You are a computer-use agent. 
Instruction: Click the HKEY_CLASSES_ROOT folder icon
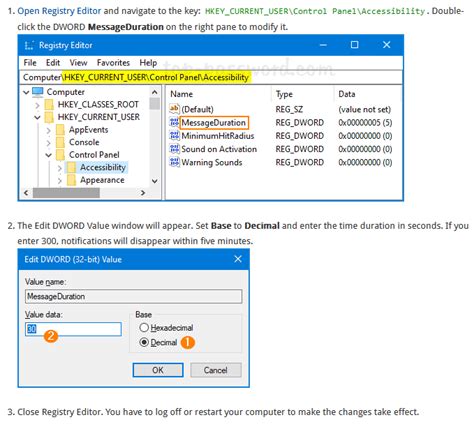49,105
